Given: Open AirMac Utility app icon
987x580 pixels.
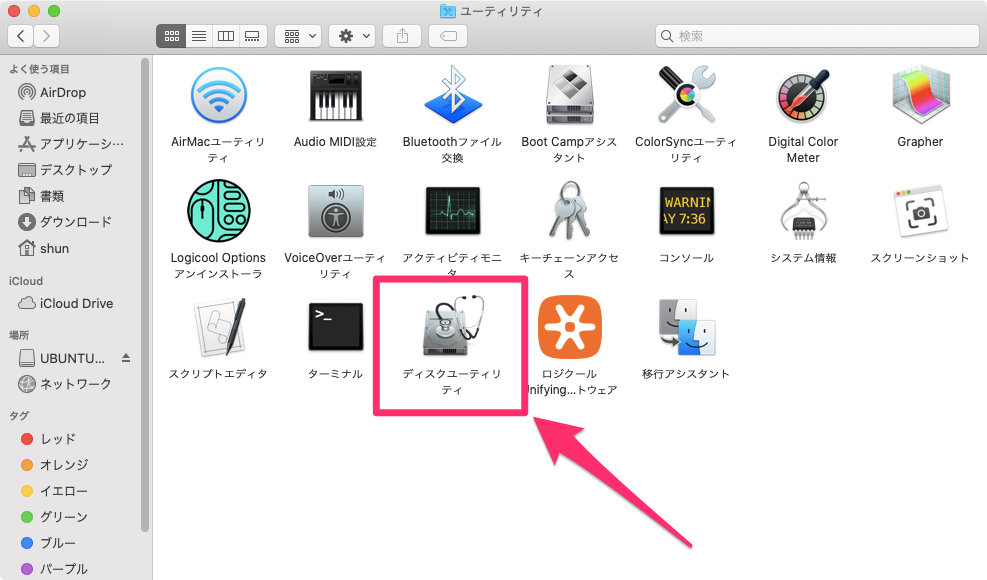Looking at the screenshot, I should pyautogui.click(x=218, y=96).
